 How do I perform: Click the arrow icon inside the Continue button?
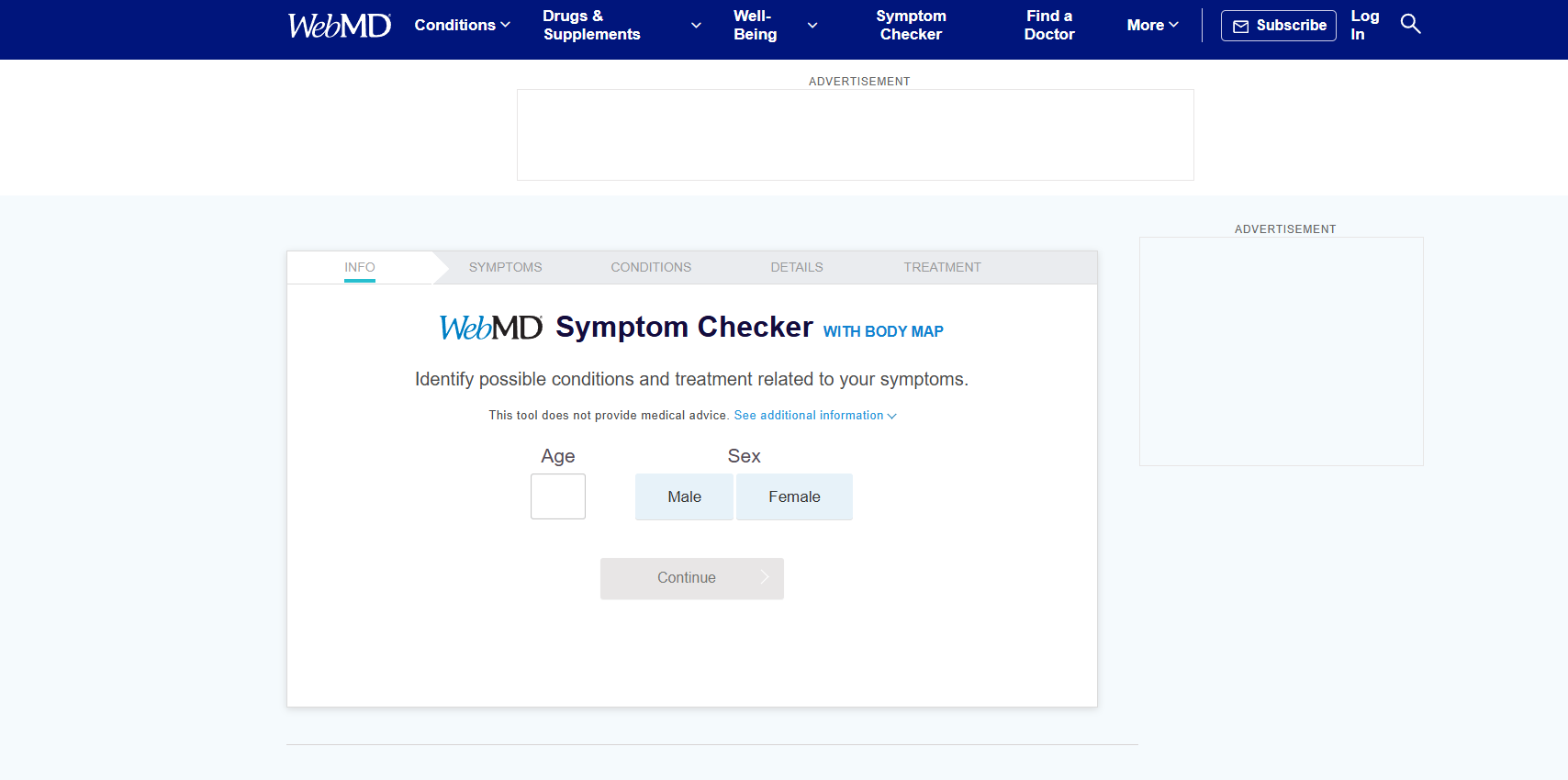pos(765,577)
